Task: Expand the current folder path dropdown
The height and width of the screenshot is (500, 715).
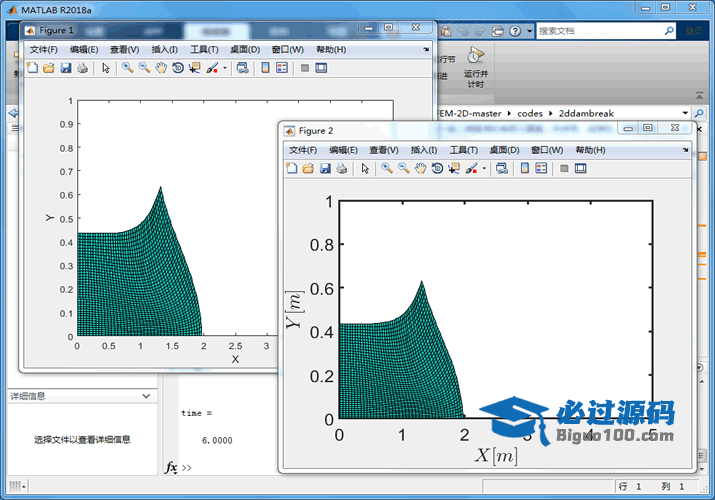Action: coord(684,113)
